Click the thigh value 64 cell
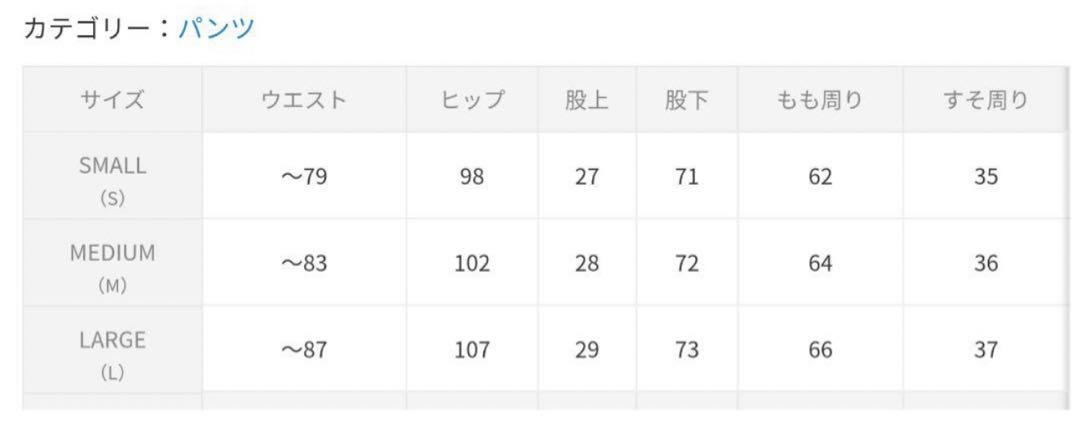Image resolution: width=1080 pixels, height=433 pixels. pos(820,263)
